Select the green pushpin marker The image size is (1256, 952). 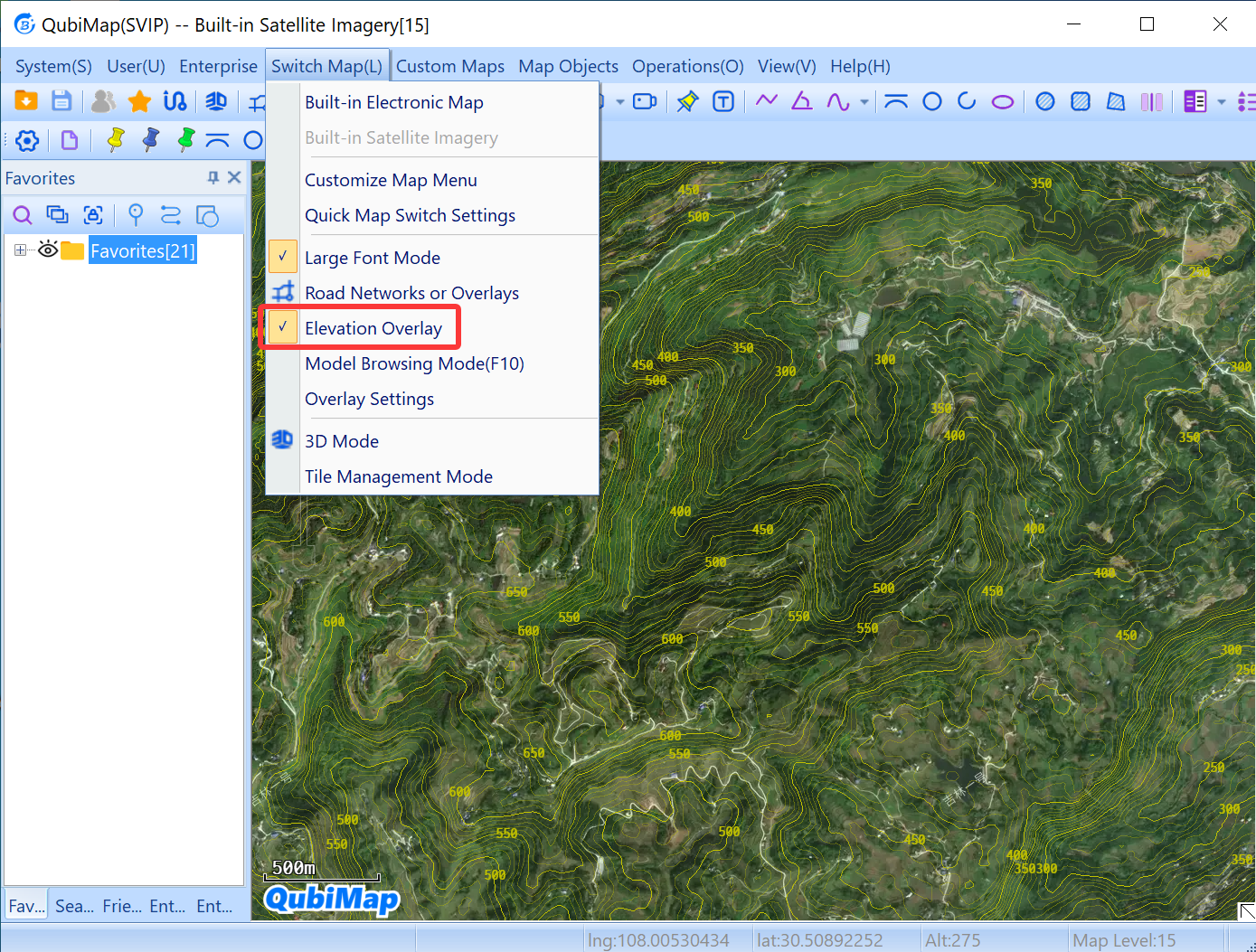186,139
